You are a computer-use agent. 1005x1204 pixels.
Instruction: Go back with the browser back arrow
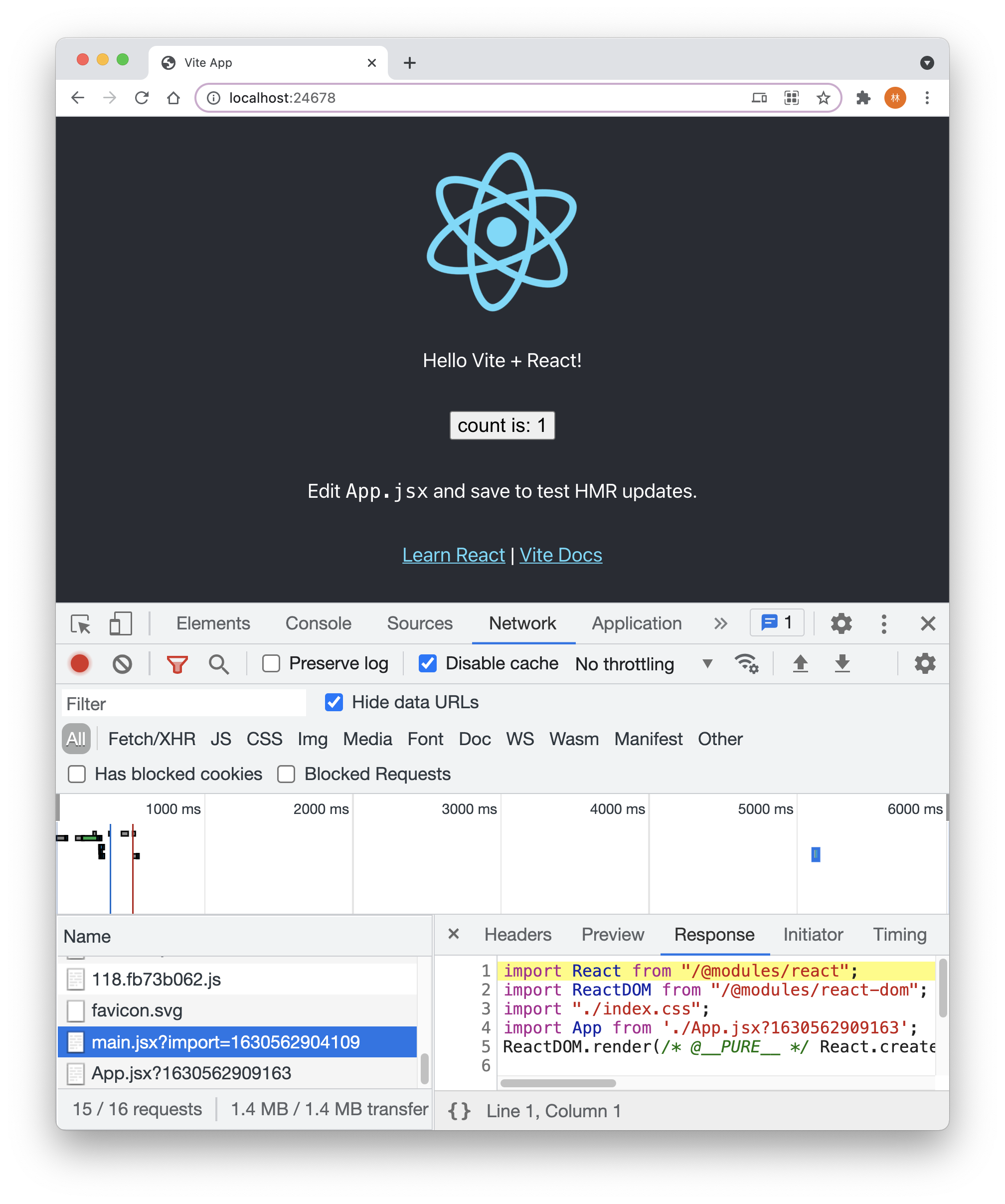(x=78, y=98)
